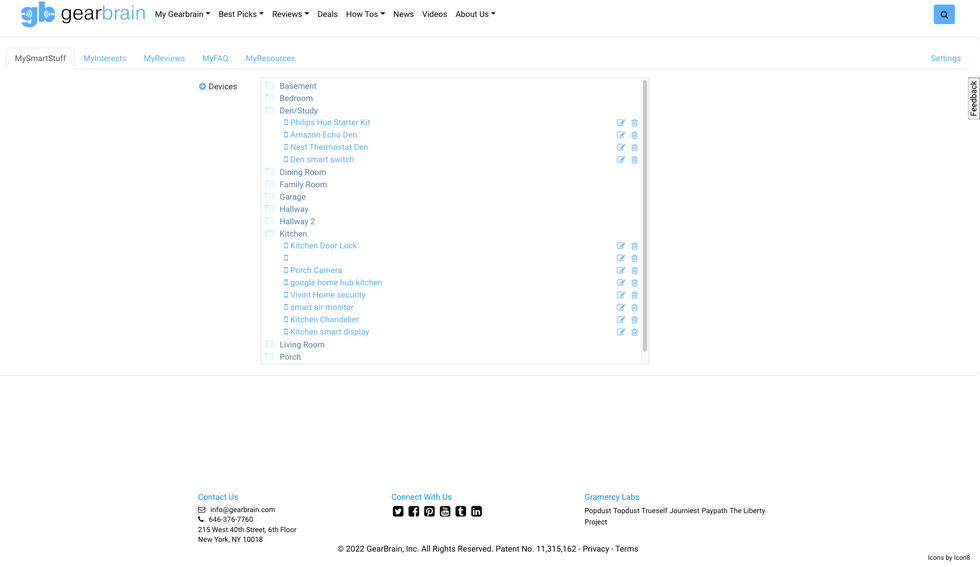Switch to the MyInterests tab

(x=104, y=58)
